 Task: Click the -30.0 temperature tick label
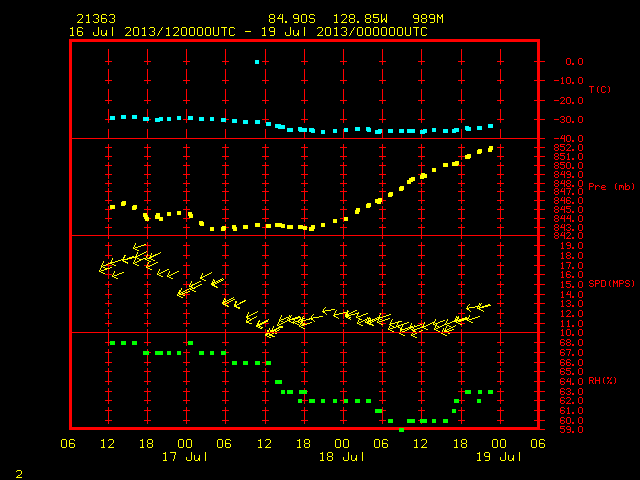(568, 120)
